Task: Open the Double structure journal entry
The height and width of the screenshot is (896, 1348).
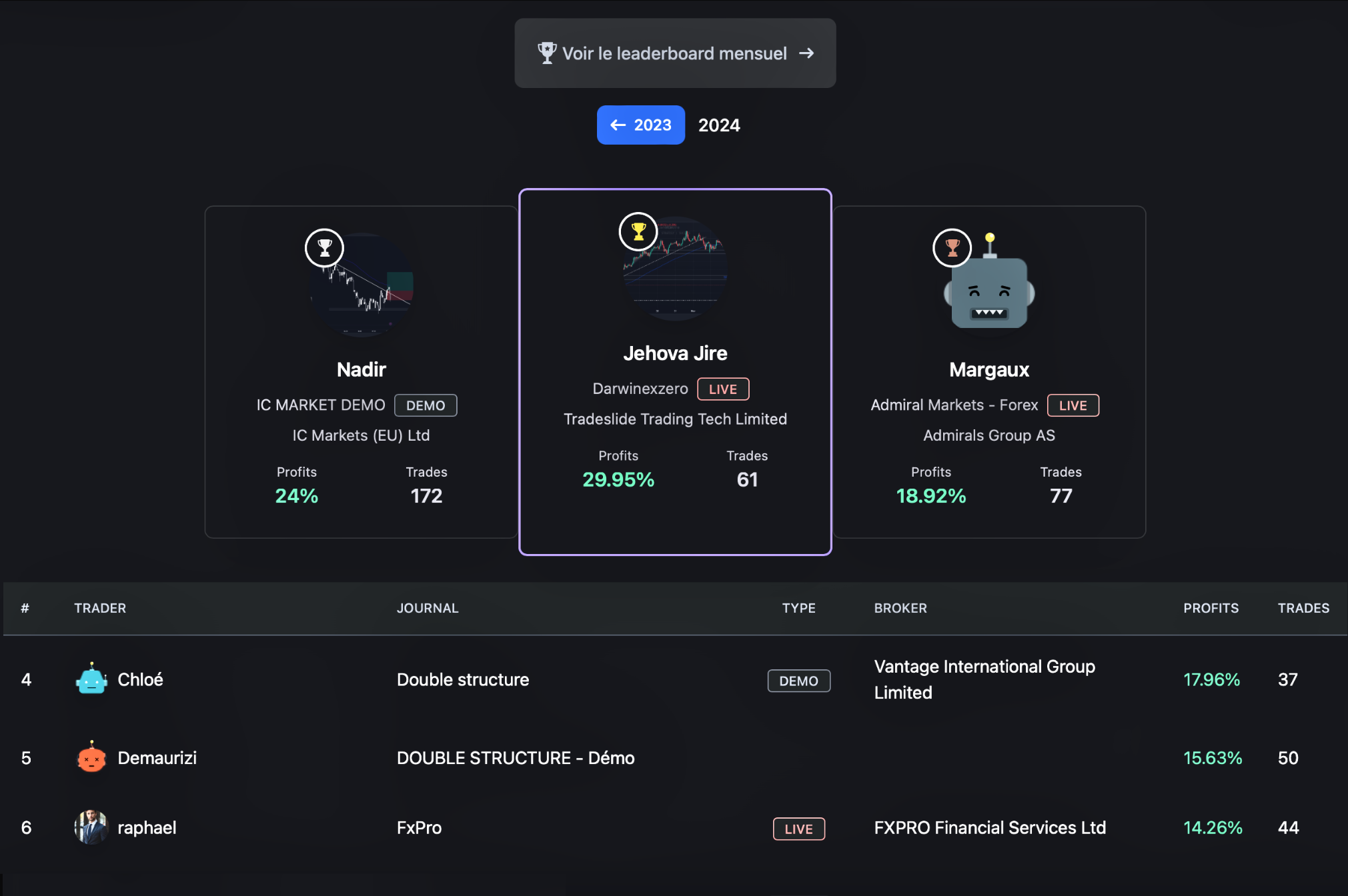Action: 463,679
